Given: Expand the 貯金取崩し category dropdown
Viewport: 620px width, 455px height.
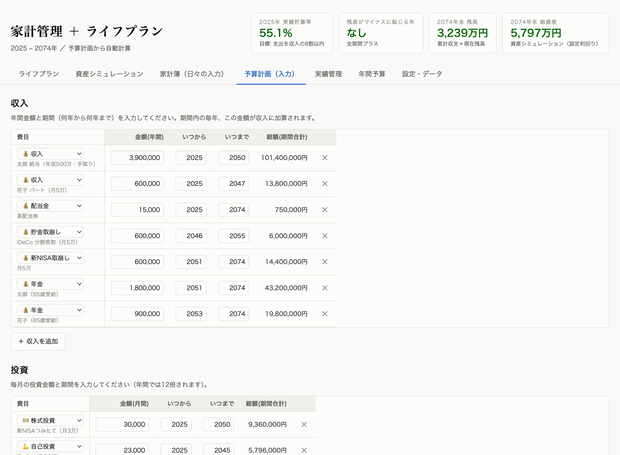Looking at the screenshot, I should click(50, 232).
